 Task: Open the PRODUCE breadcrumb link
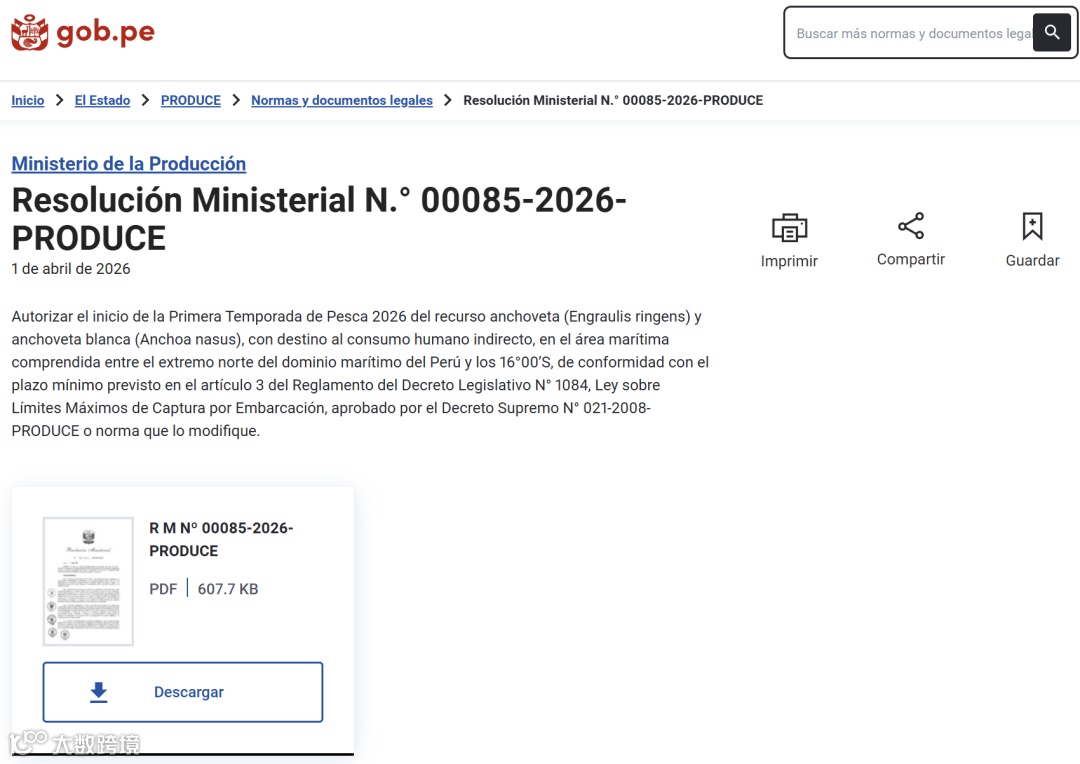pos(191,101)
